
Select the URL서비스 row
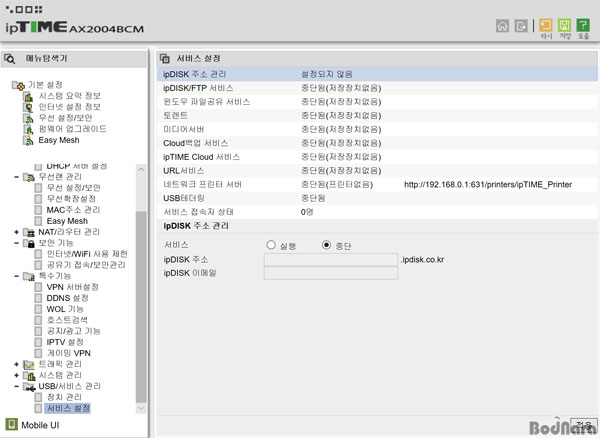tap(377, 171)
